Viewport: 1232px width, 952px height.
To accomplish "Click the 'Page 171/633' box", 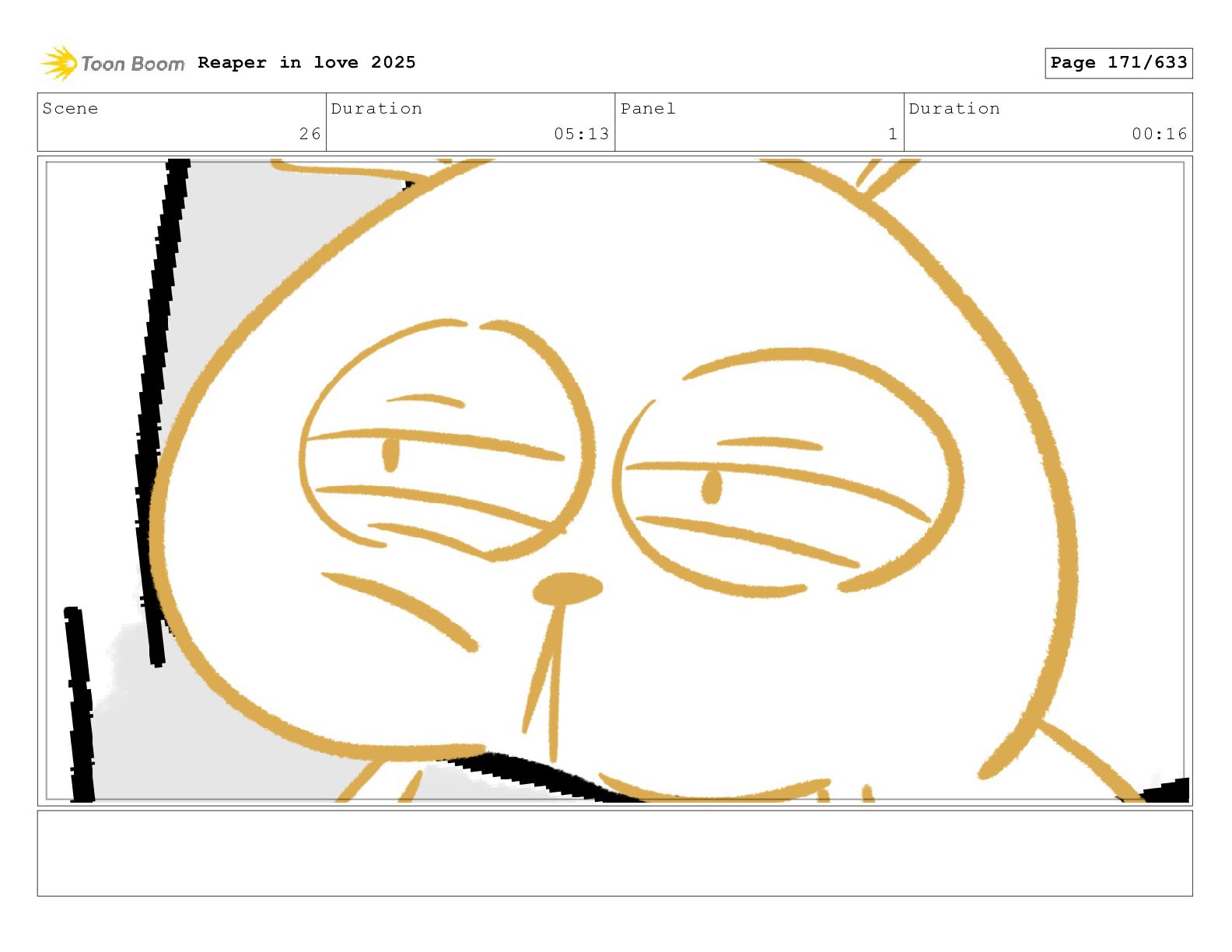I will [x=1118, y=63].
